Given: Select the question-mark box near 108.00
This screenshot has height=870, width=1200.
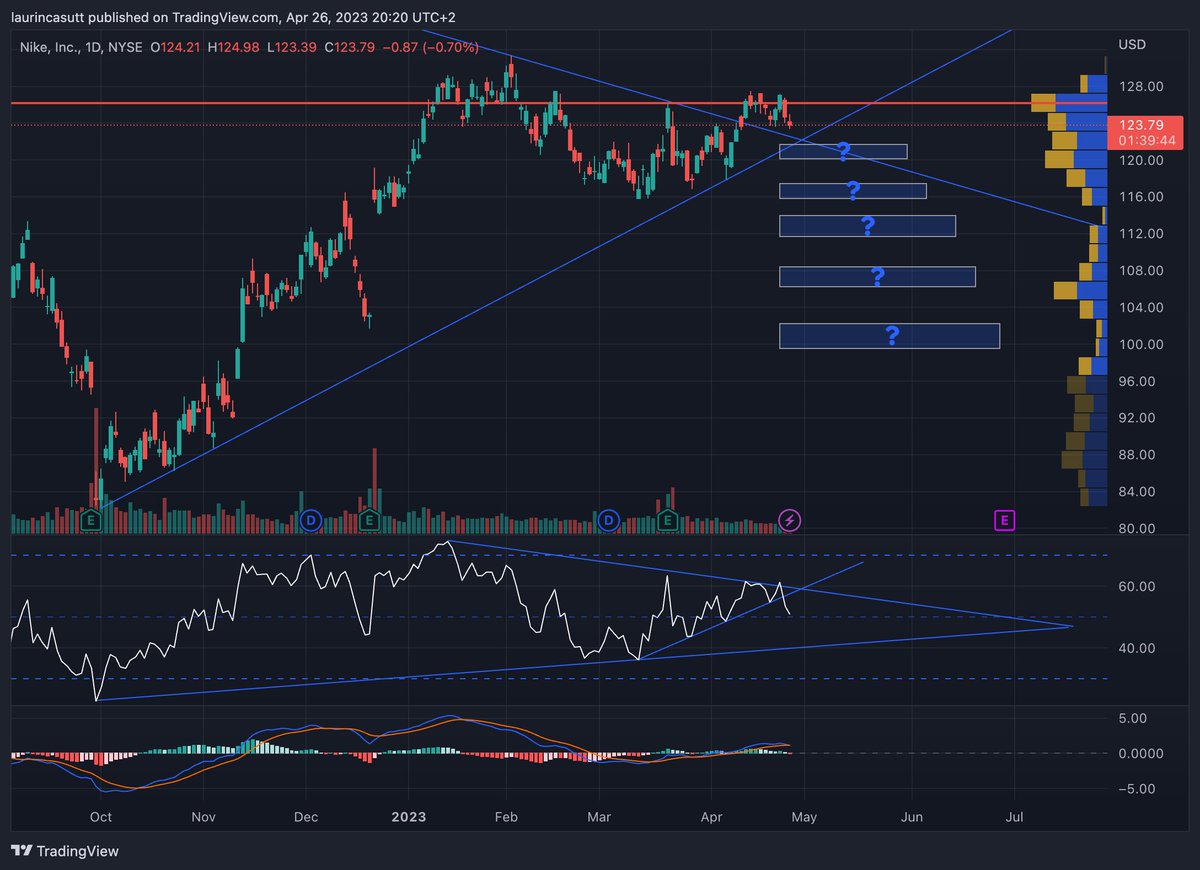Looking at the screenshot, I should (877, 277).
